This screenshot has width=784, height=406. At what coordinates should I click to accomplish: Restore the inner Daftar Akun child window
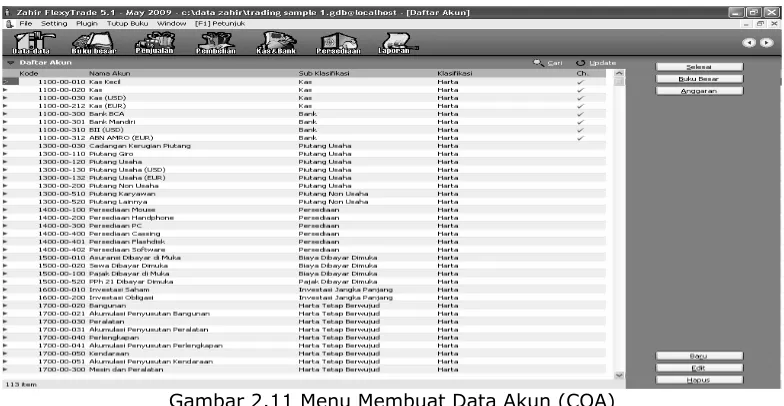760,24
